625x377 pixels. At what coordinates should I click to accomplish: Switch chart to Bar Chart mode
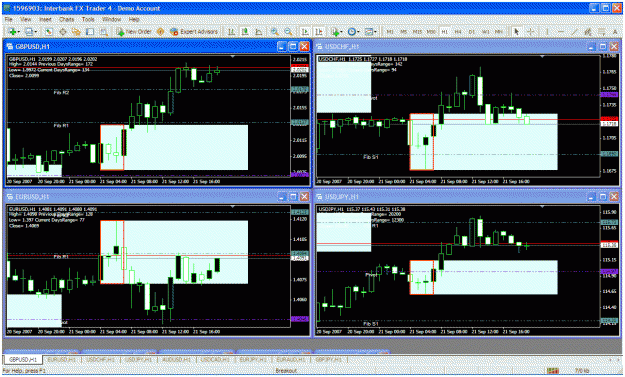pos(231,31)
